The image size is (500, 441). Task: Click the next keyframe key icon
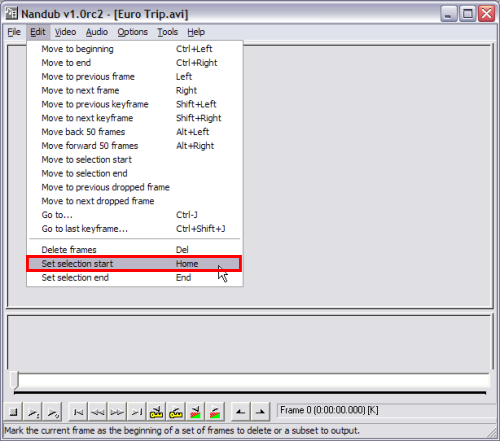click(x=176, y=412)
